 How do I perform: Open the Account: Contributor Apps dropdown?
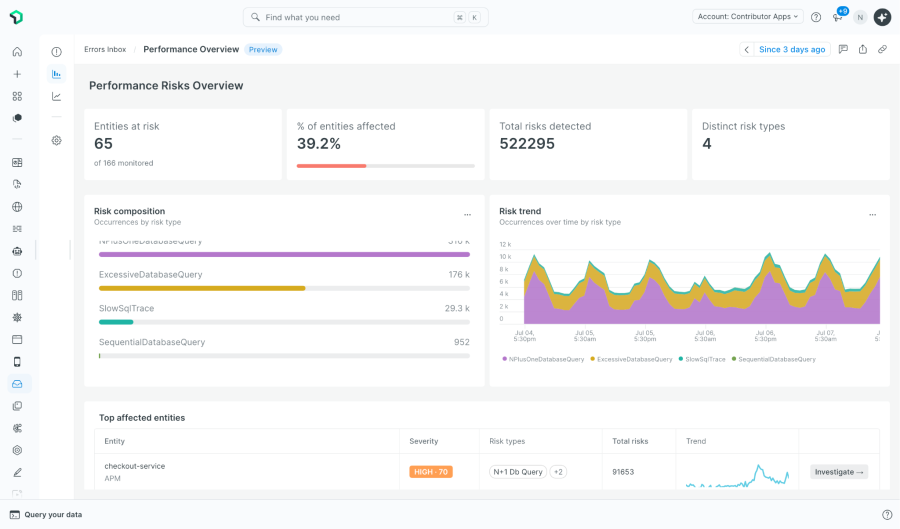747,17
